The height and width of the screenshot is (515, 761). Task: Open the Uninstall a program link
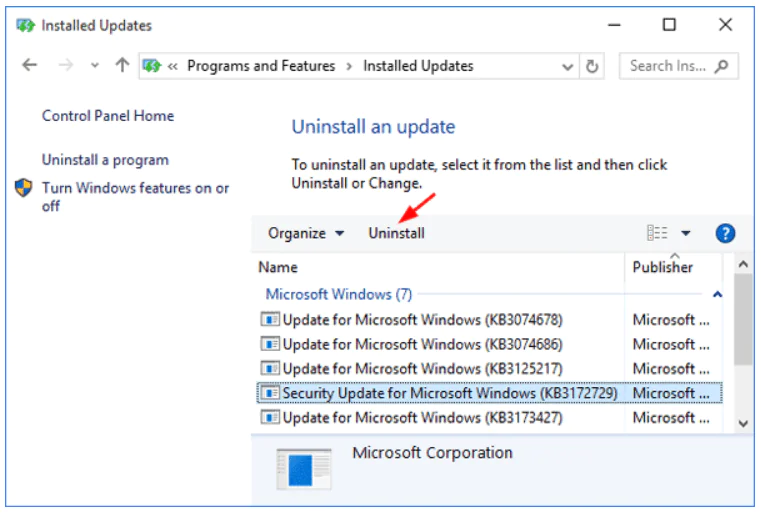click(105, 160)
